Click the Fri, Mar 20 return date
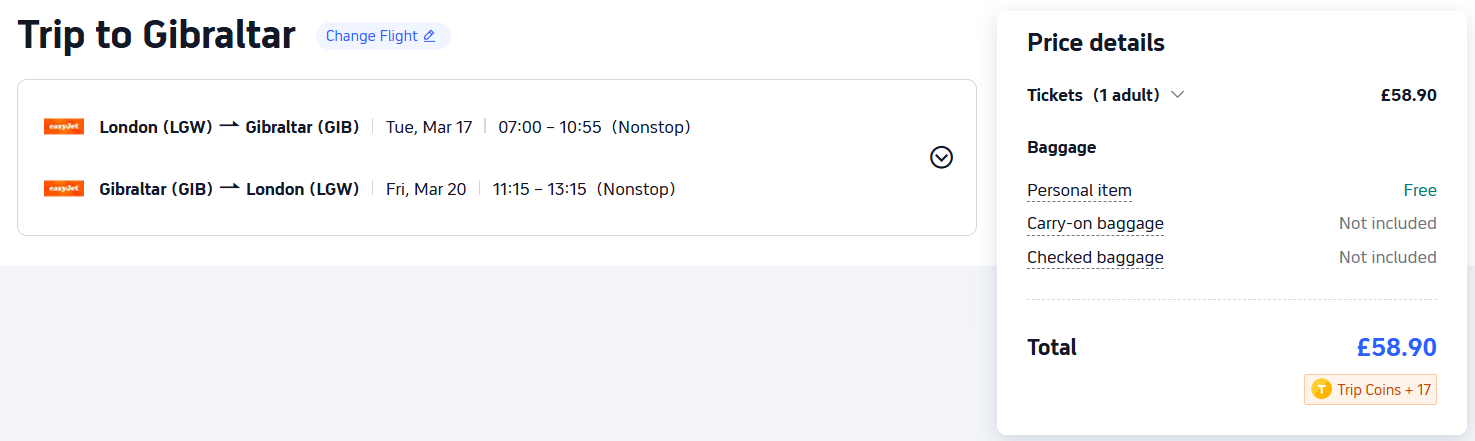The image size is (1475, 441). click(426, 189)
